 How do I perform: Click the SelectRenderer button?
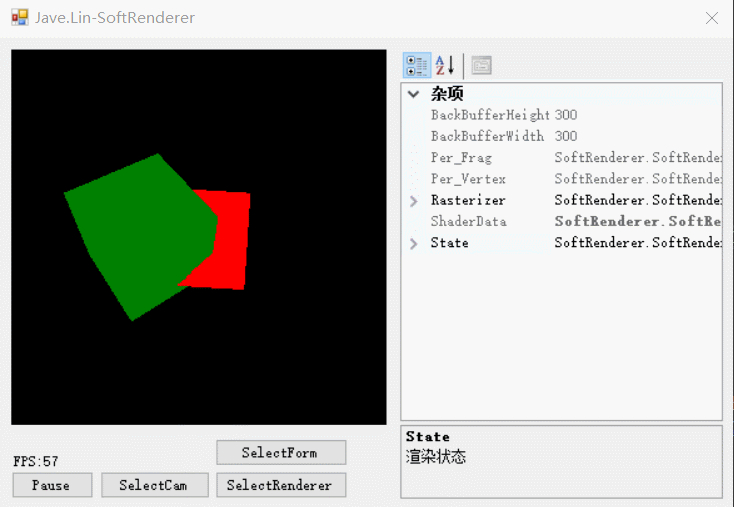281,485
